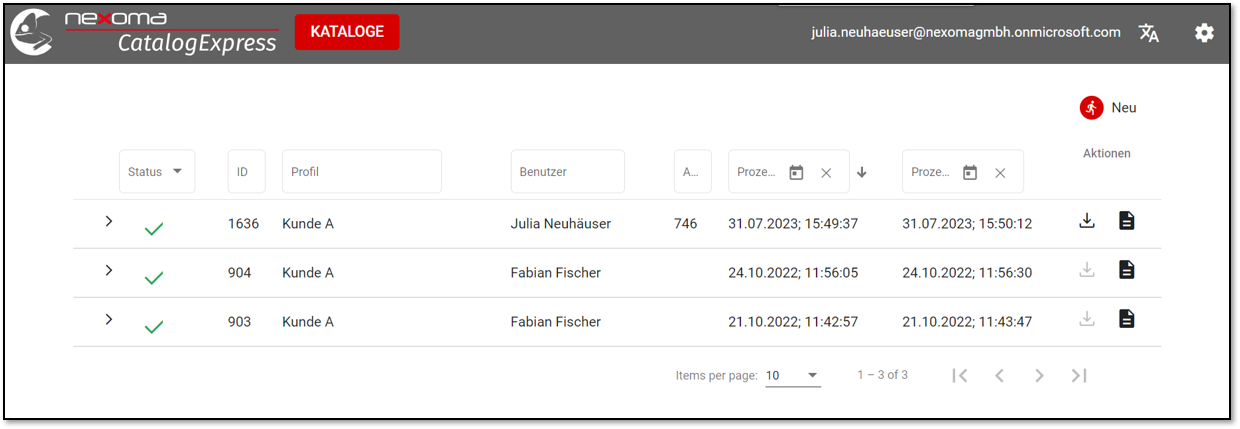Screen dimensions: 1240x429
Task: Click the first Prozess date input
Action: [x=757, y=172]
